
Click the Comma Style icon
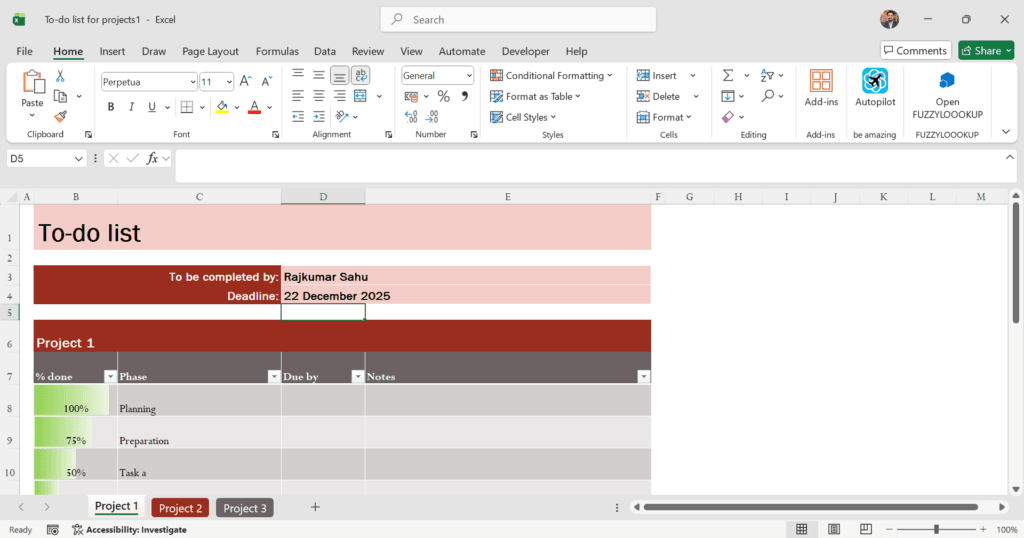point(464,97)
